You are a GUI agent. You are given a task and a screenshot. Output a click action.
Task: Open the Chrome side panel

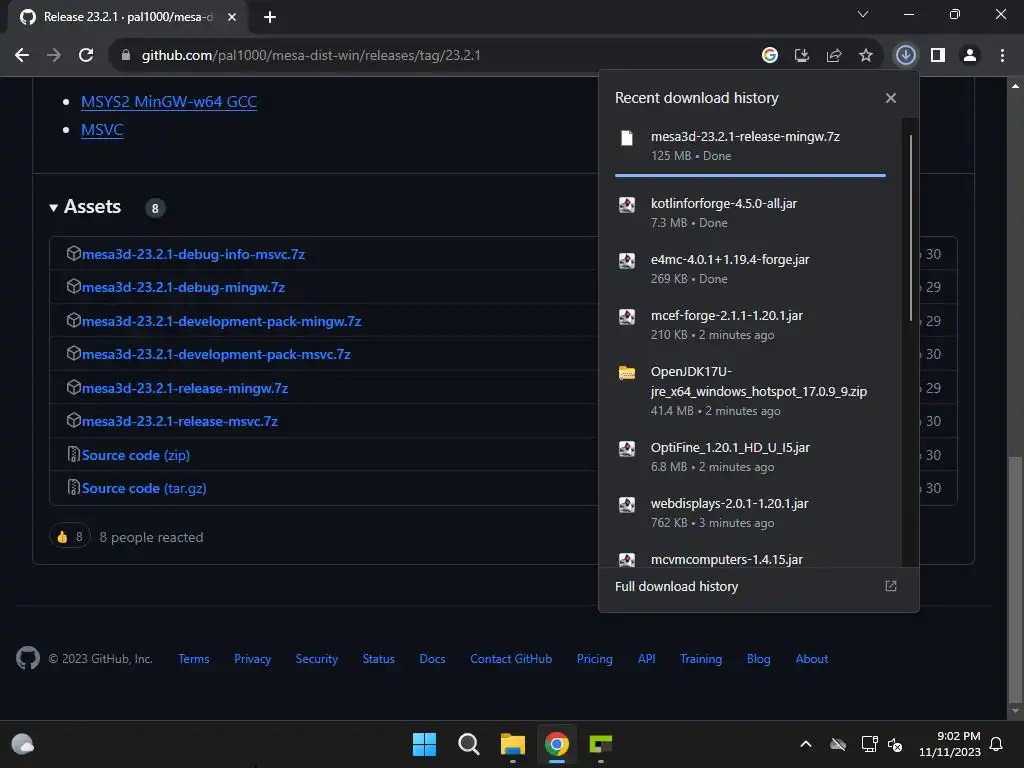pyautogui.click(x=938, y=56)
